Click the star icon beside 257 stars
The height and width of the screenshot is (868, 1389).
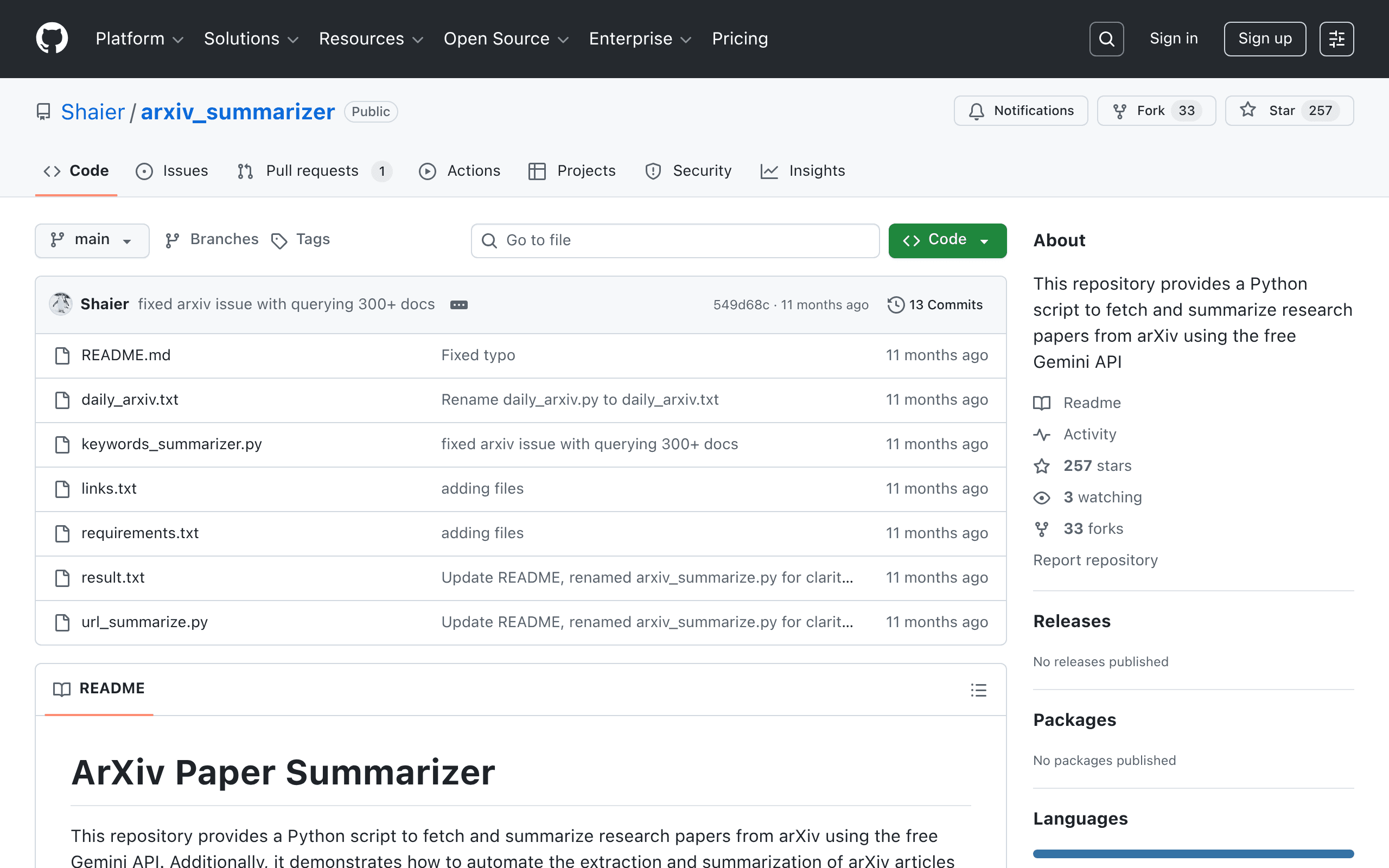[1042, 465]
